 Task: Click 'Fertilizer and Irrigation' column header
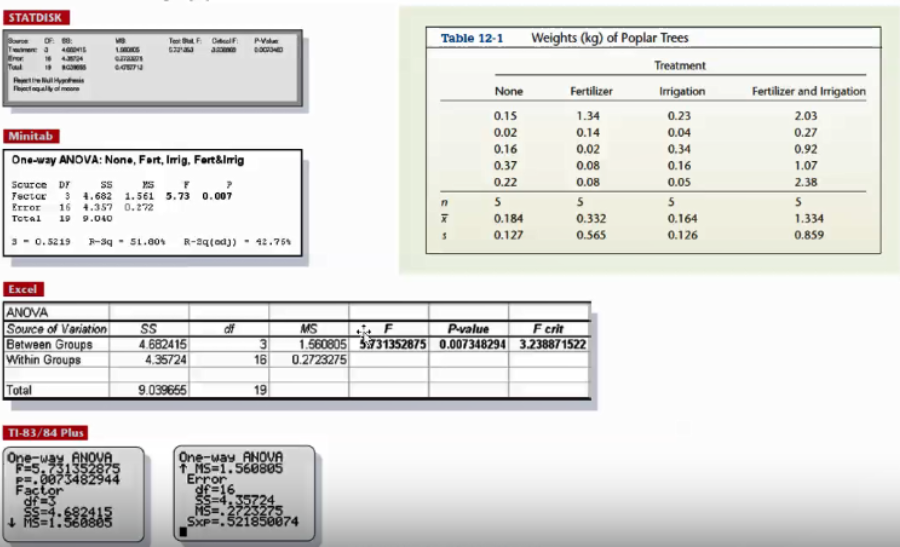pyautogui.click(x=809, y=91)
